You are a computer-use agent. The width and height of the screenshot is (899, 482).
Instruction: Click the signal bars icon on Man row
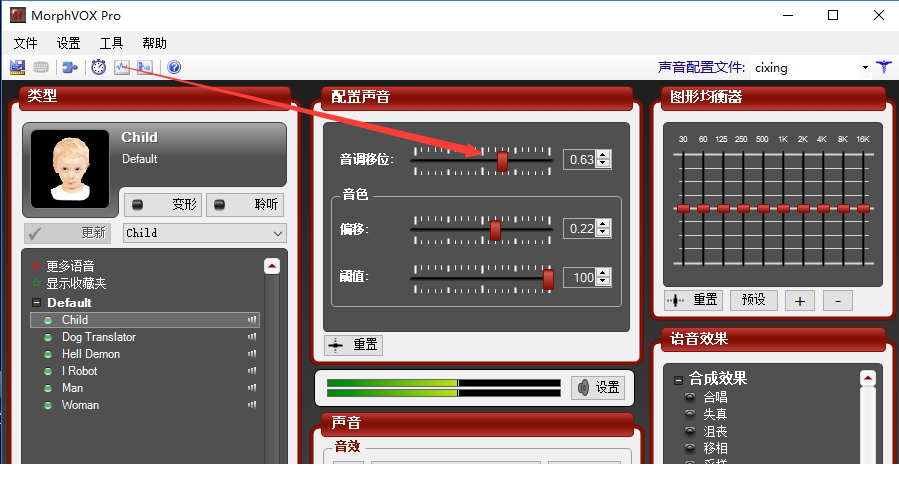click(x=252, y=388)
